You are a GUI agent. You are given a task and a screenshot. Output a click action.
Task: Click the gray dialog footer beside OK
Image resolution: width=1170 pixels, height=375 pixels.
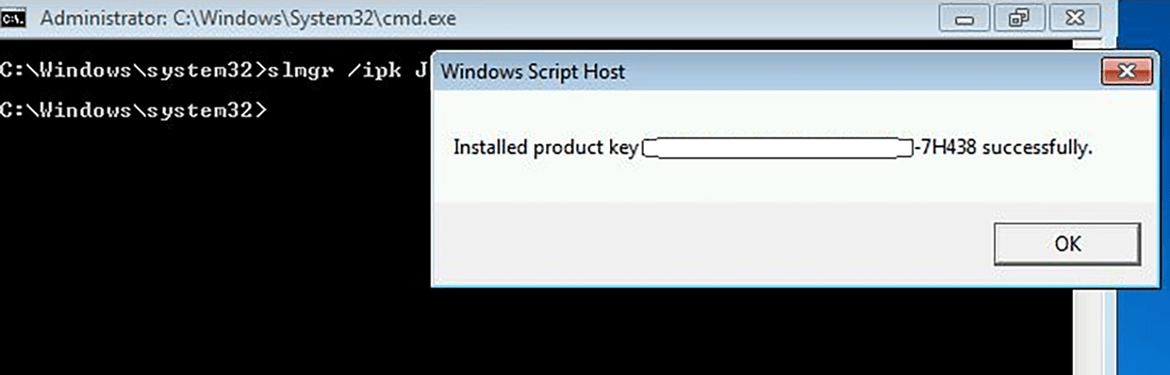click(709, 243)
